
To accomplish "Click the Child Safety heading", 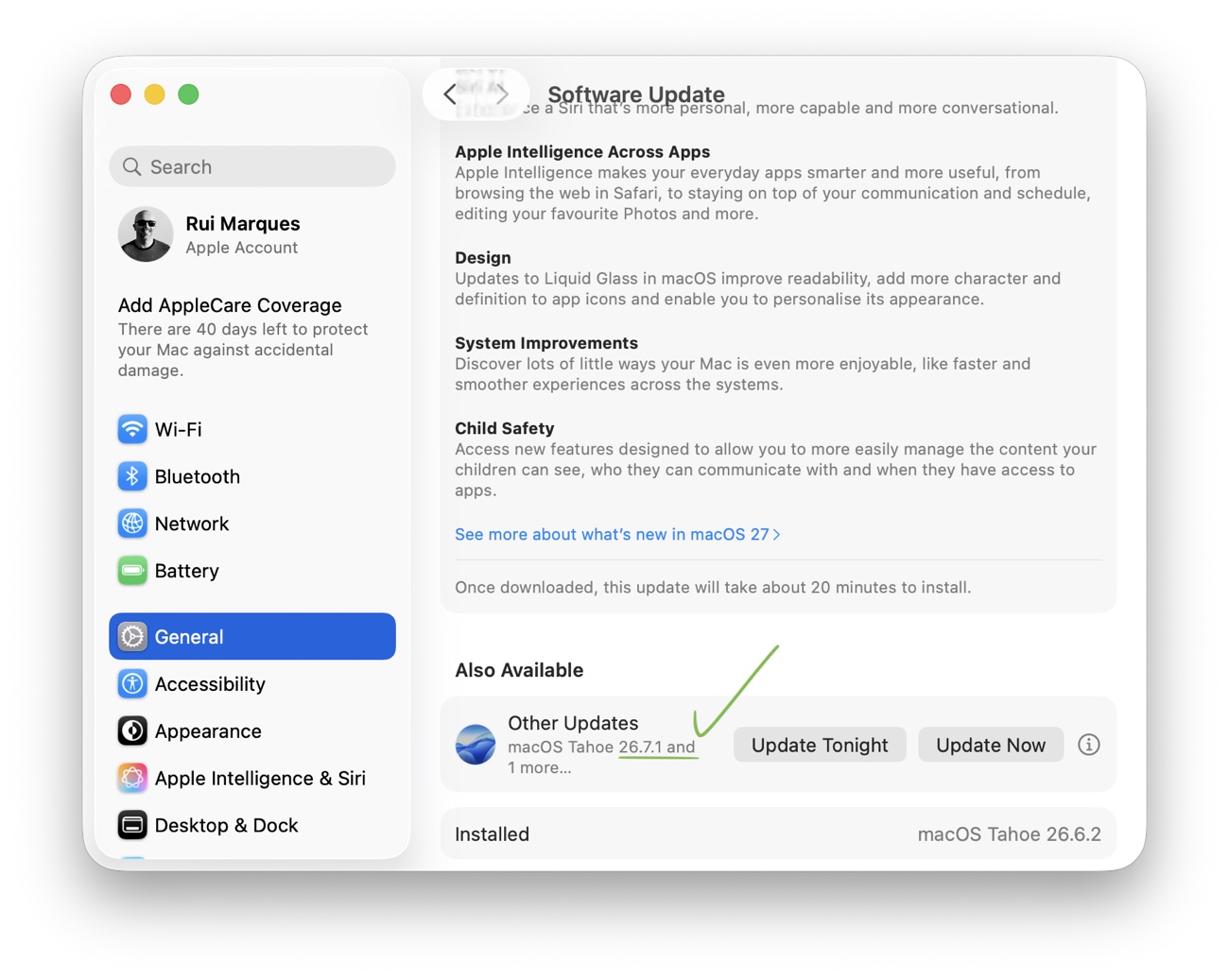I will [x=505, y=428].
